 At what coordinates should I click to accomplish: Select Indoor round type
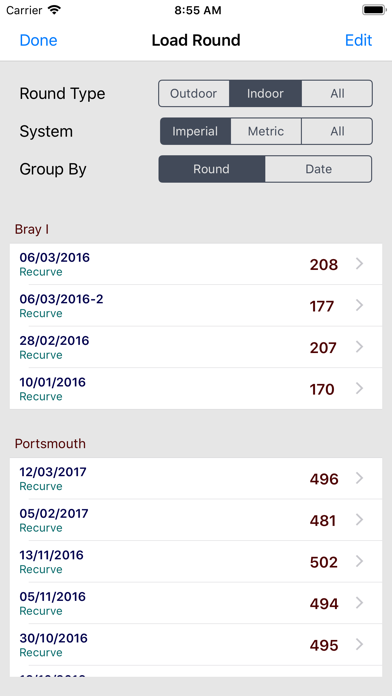pyautogui.click(x=265, y=94)
